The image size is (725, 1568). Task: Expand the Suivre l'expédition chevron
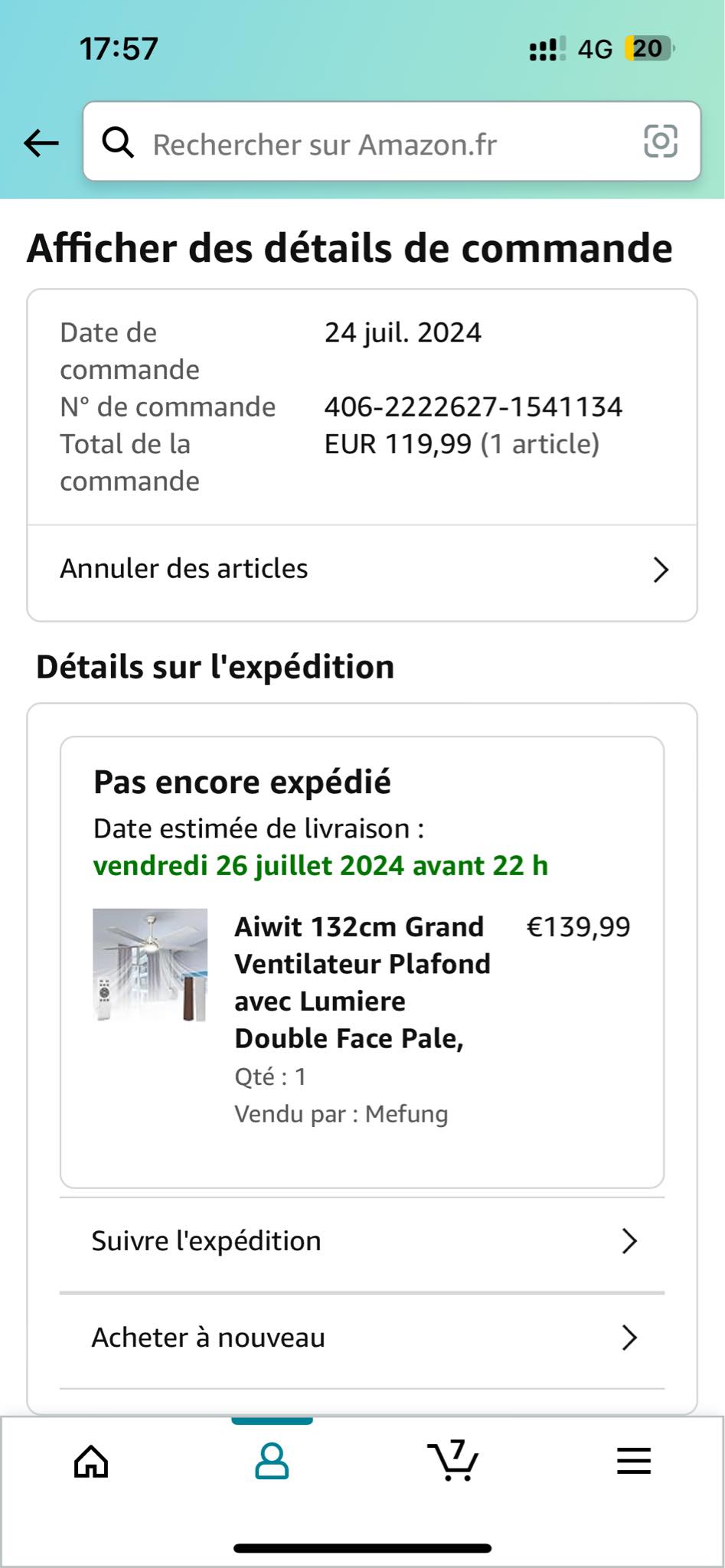[629, 1241]
